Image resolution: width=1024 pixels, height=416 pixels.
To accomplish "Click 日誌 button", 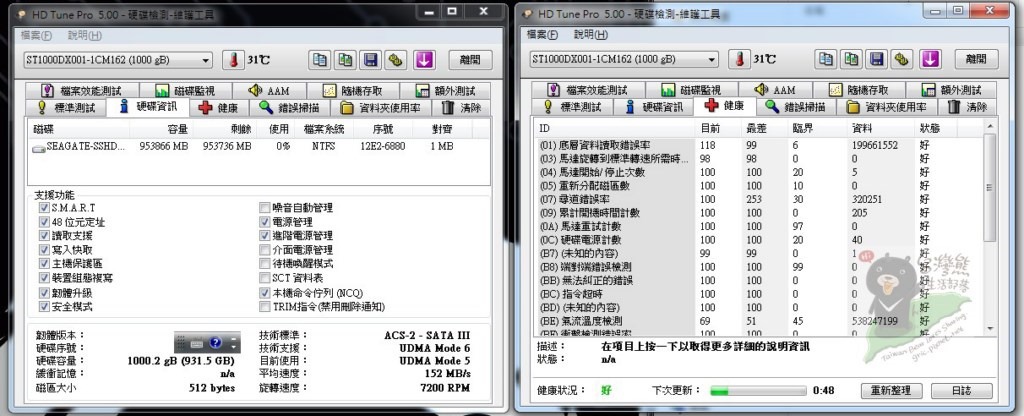I will [962, 391].
